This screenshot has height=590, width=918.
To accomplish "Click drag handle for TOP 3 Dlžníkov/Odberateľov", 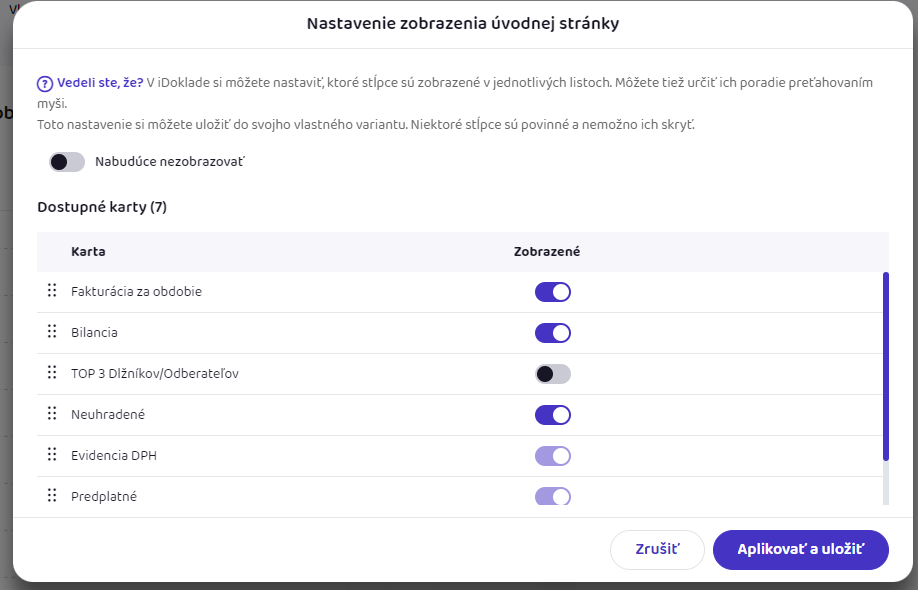I will (52, 373).
